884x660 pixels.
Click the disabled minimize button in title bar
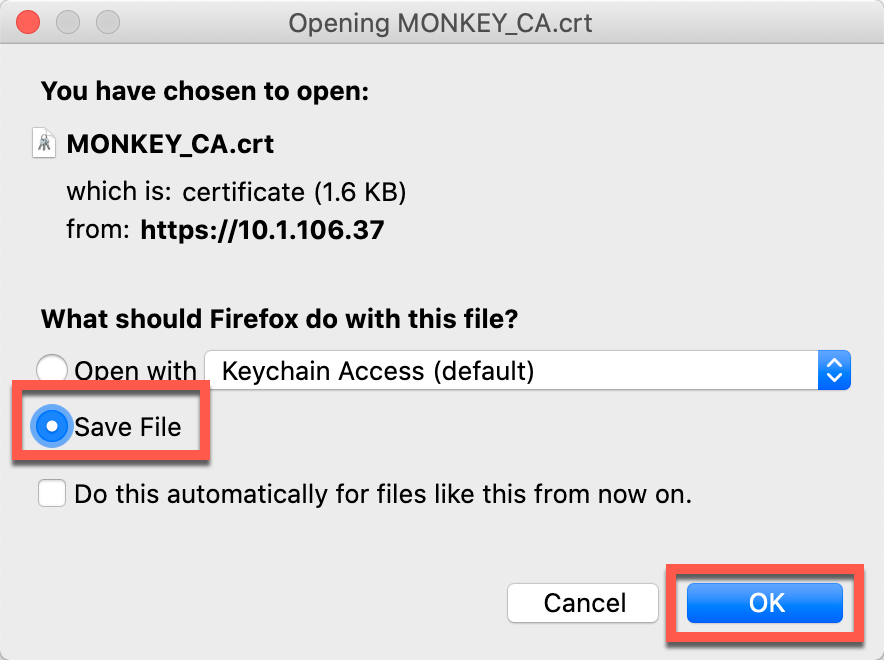(x=68, y=21)
